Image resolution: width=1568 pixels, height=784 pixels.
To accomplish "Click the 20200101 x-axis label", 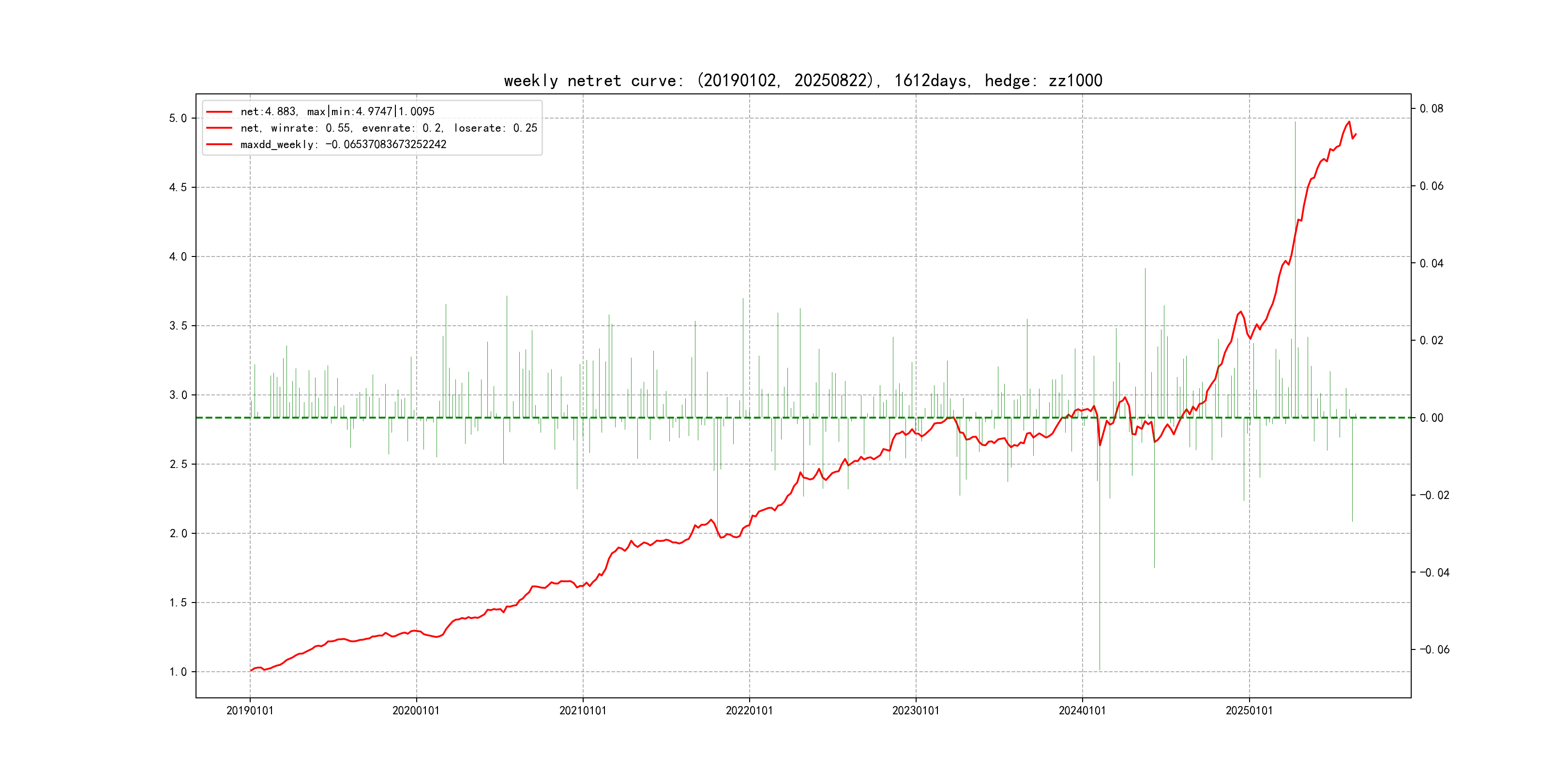I will 416,710.
